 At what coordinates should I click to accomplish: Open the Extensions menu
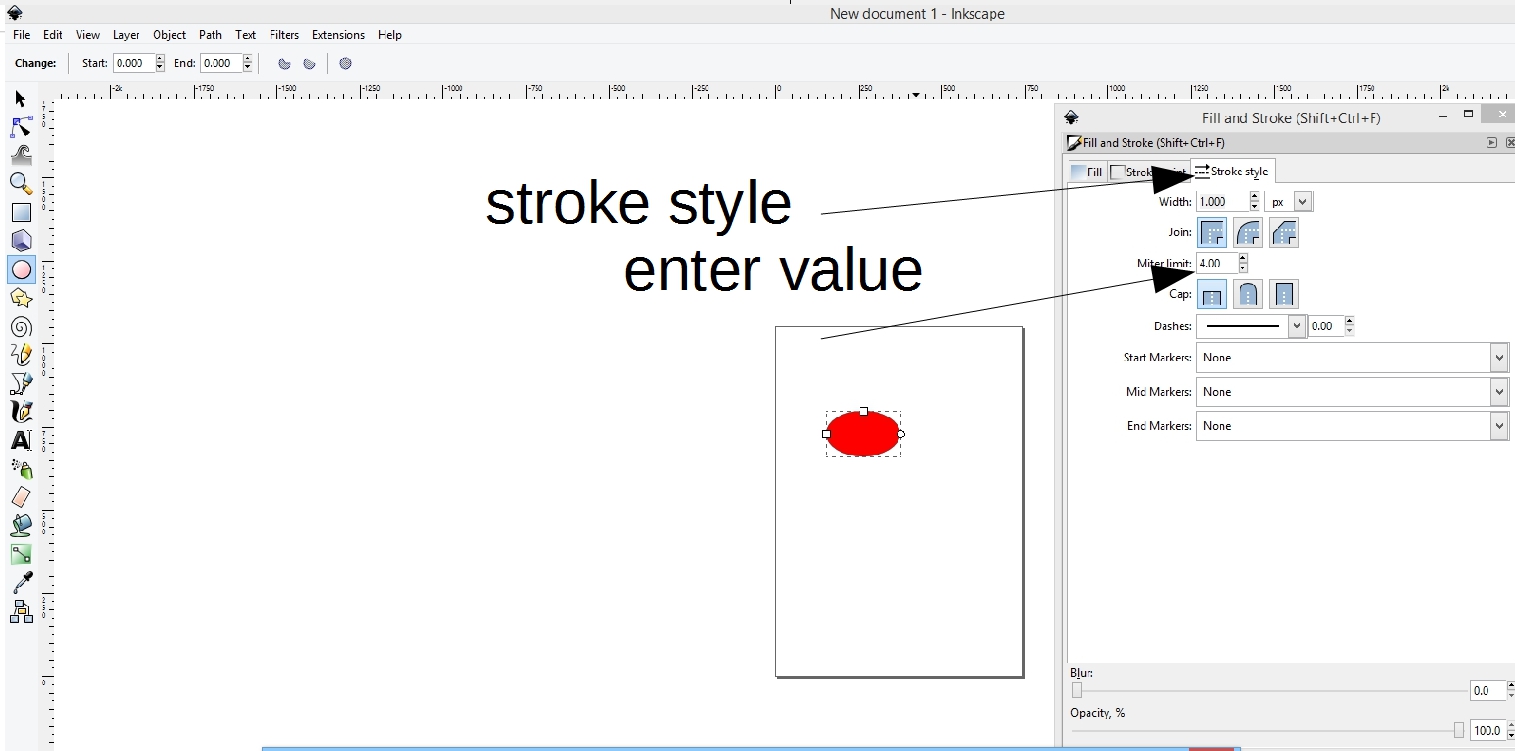[338, 35]
